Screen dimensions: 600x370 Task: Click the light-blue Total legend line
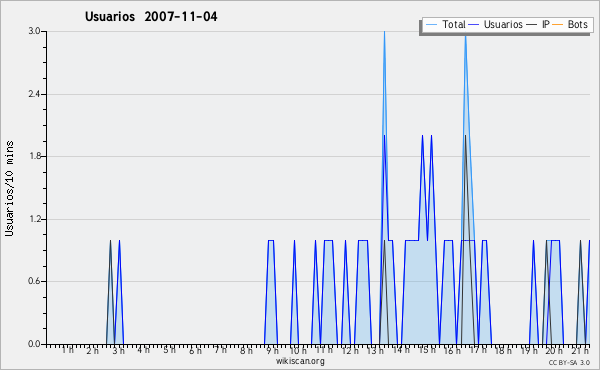coord(431,25)
